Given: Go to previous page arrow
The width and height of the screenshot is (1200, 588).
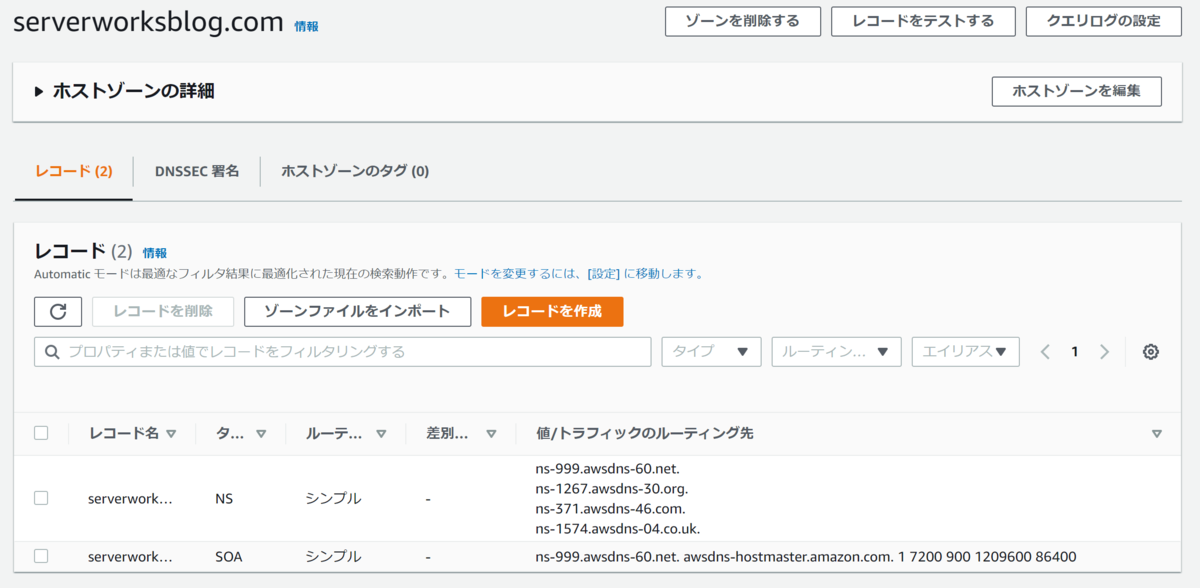Looking at the screenshot, I should click(1045, 352).
